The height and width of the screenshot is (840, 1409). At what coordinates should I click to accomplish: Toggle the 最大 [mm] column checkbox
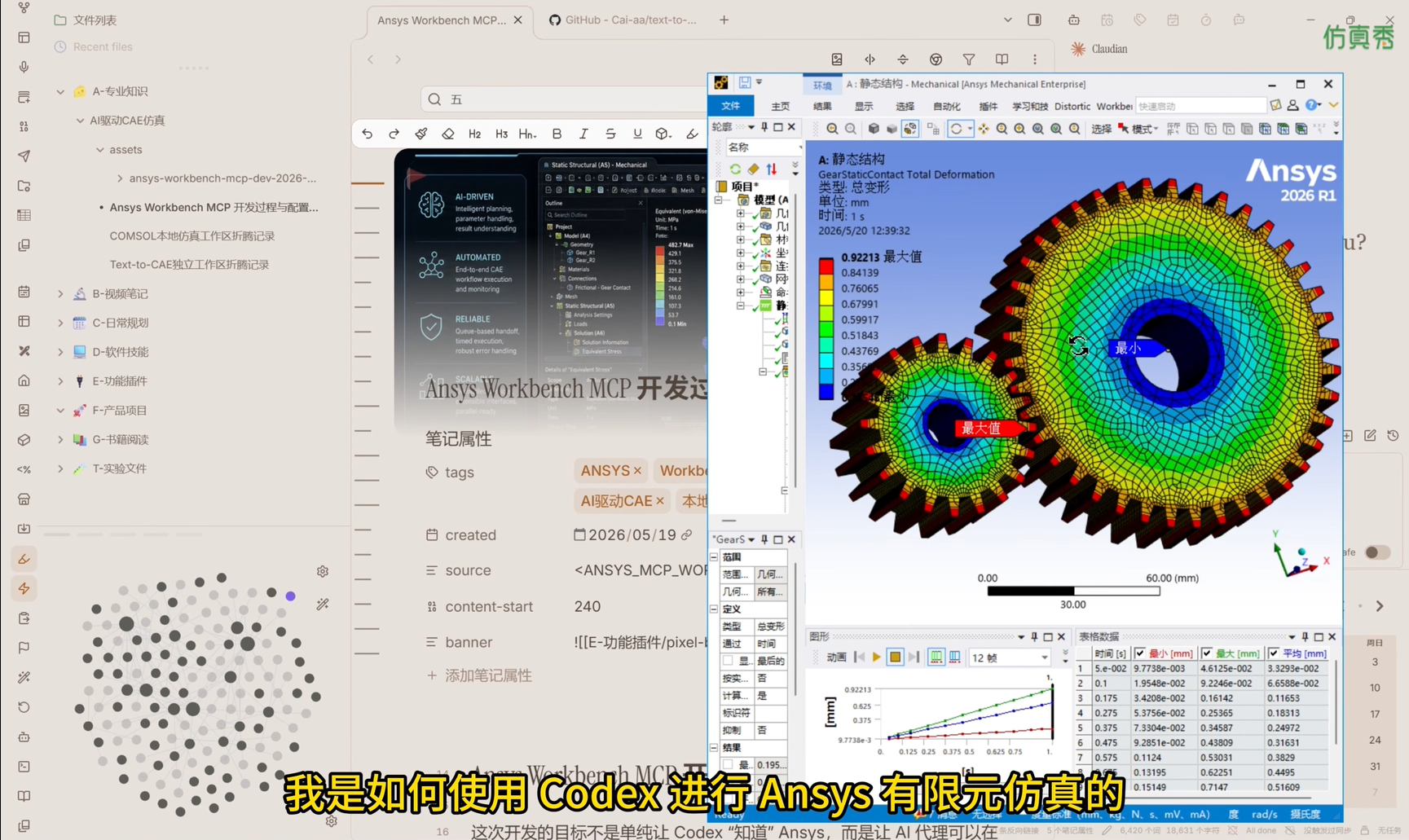click(x=1207, y=653)
